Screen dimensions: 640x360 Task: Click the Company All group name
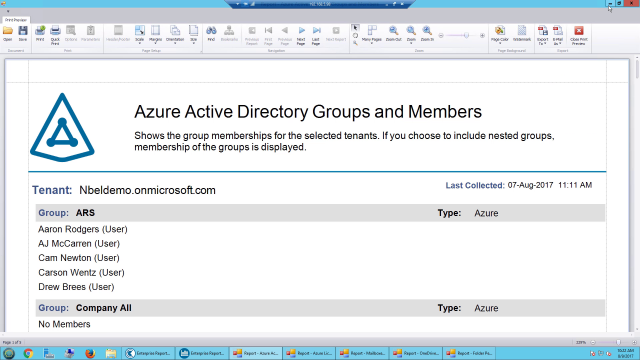click(x=104, y=308)
